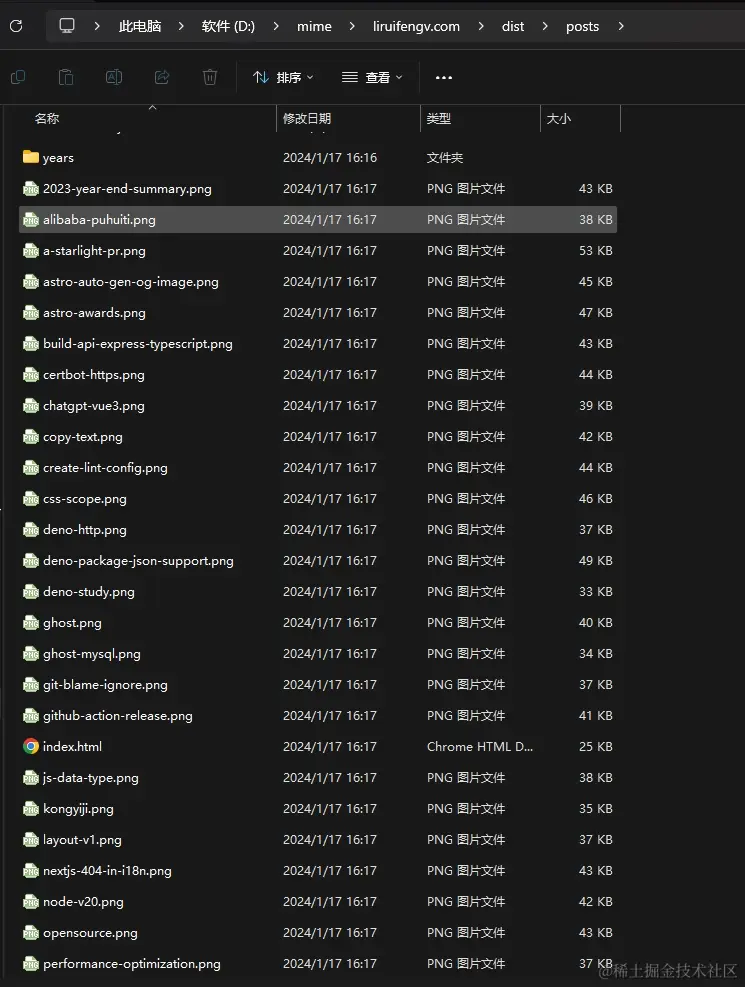Click 53 KB size of a-starlight-pr.png
This screenshot has height=987, width=745.
tap(595, 251)
